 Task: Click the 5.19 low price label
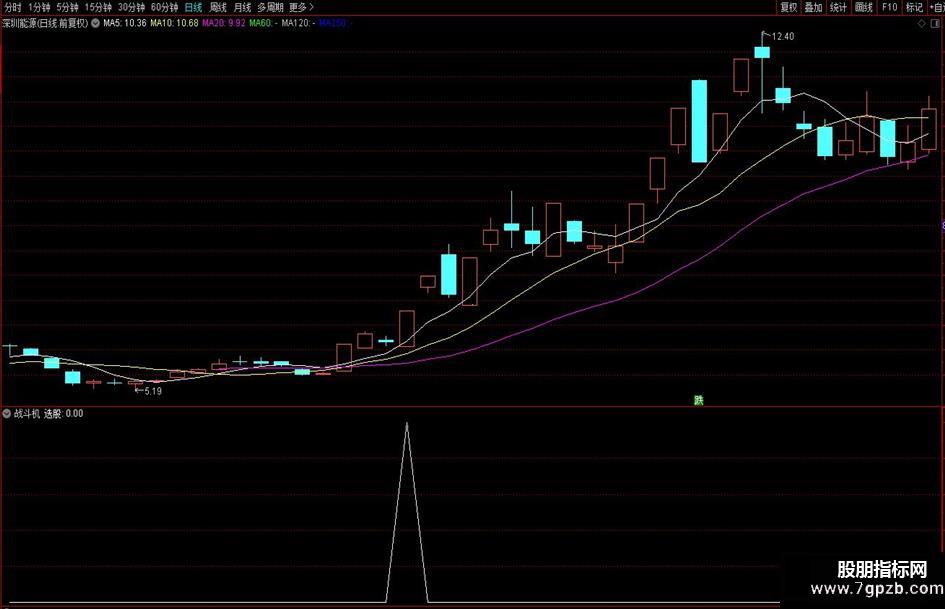click(x=153, y=391)
